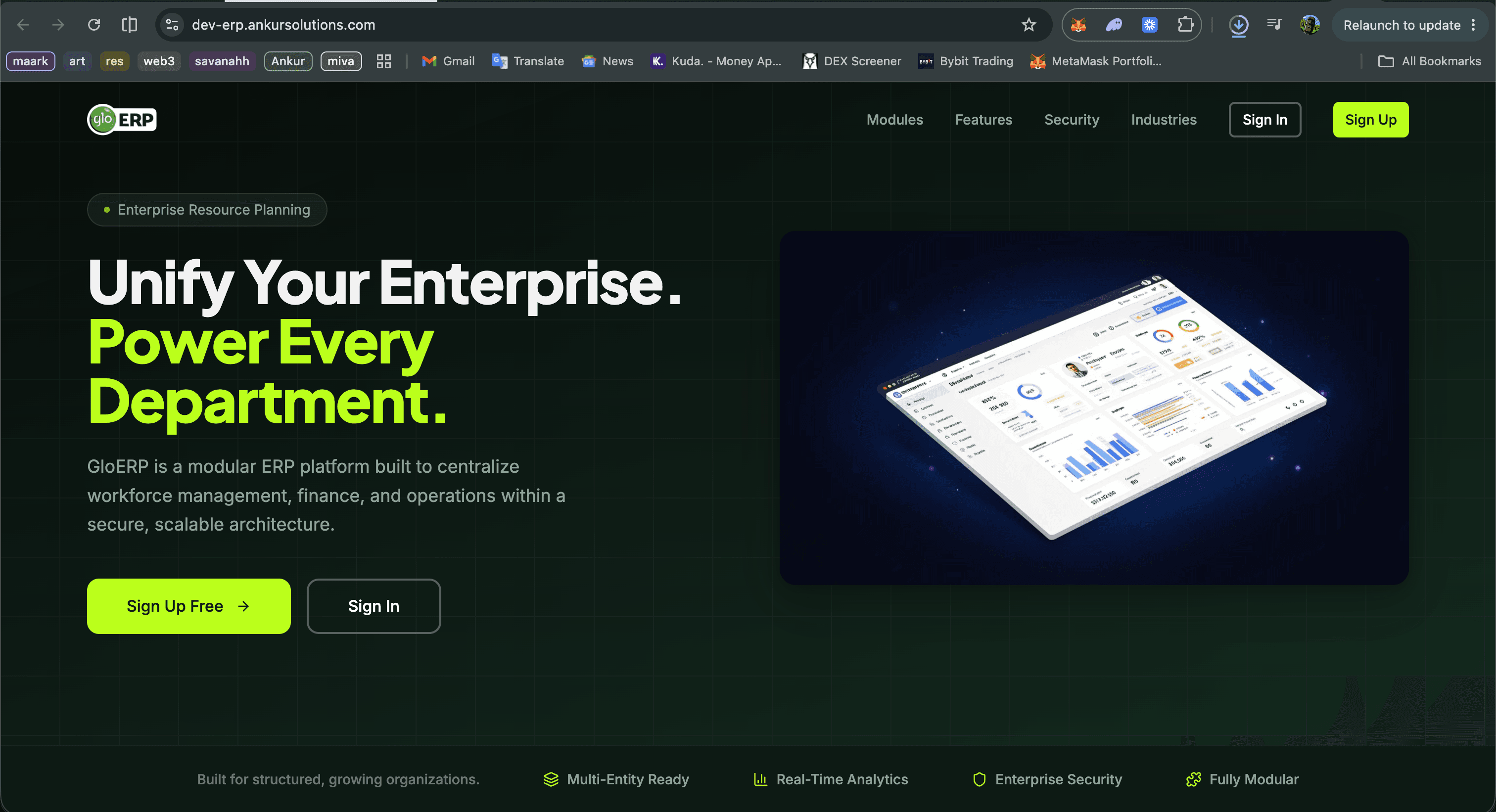The height and width of the screenshot is (812, 1496).
Task: Click the three-dot Chrome menu
Action: click(1473, 25)
